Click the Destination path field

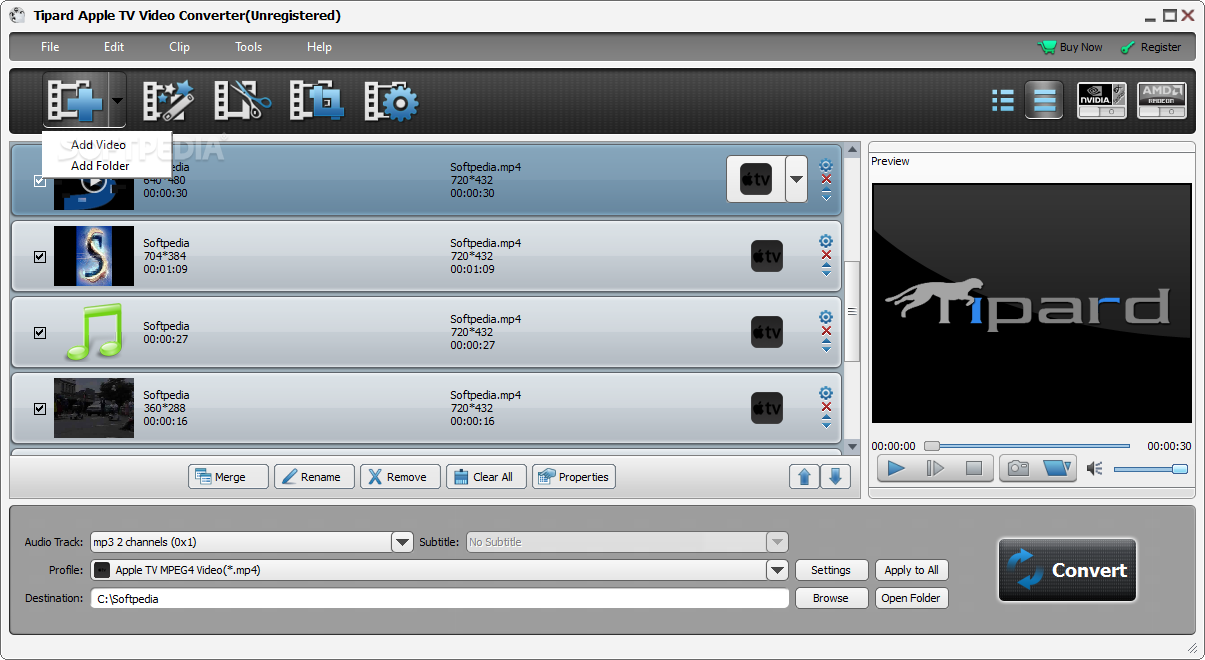click(440, 598)
